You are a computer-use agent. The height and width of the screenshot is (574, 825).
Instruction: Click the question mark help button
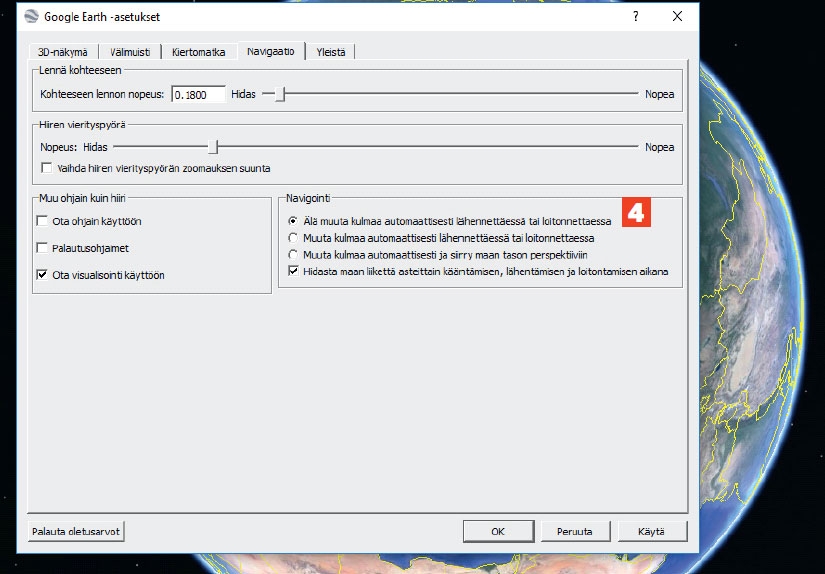tap(636, 17)
